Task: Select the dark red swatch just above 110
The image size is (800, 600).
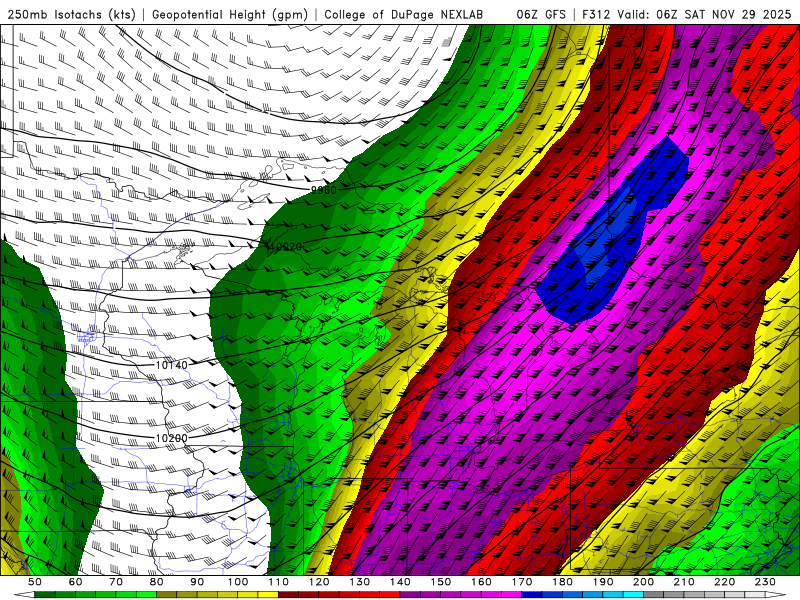Action: coord(289,595)
